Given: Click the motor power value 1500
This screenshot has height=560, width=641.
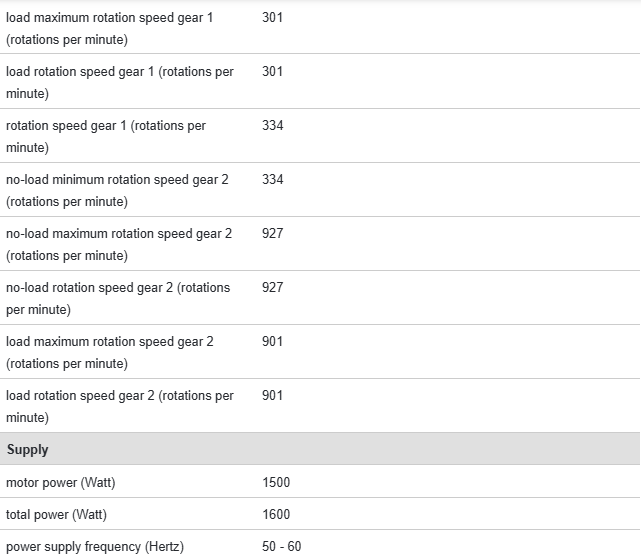Looking at the screenshot, I should coord(276,483).
